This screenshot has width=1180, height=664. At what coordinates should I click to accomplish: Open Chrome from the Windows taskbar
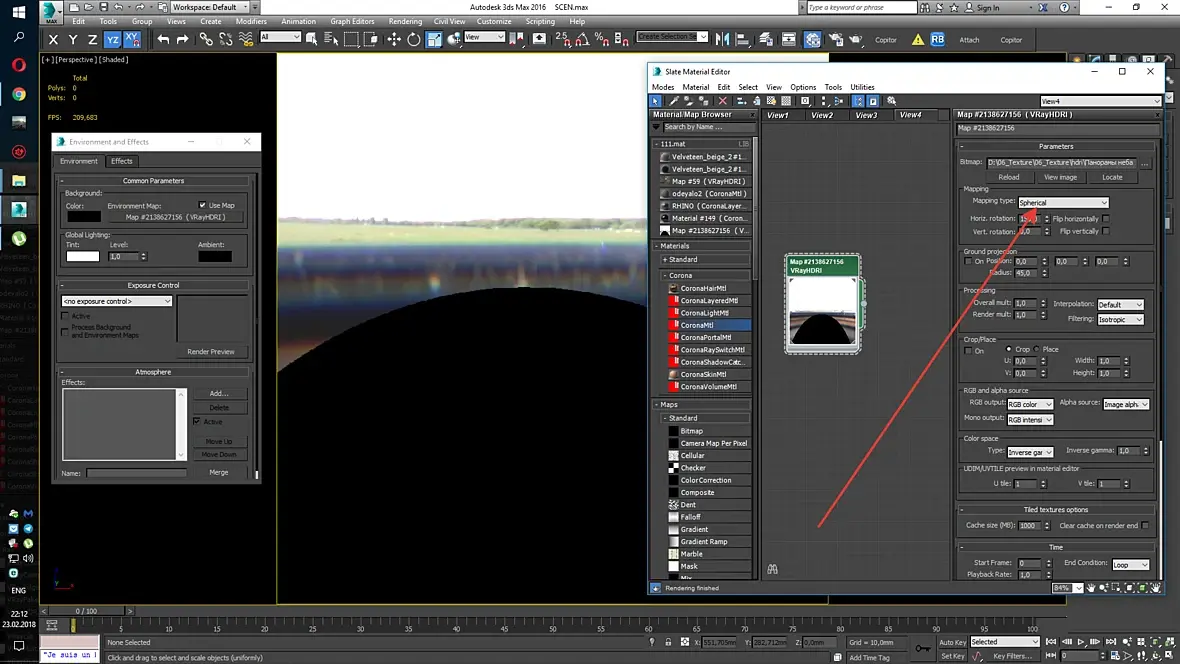tap(18, 94)
